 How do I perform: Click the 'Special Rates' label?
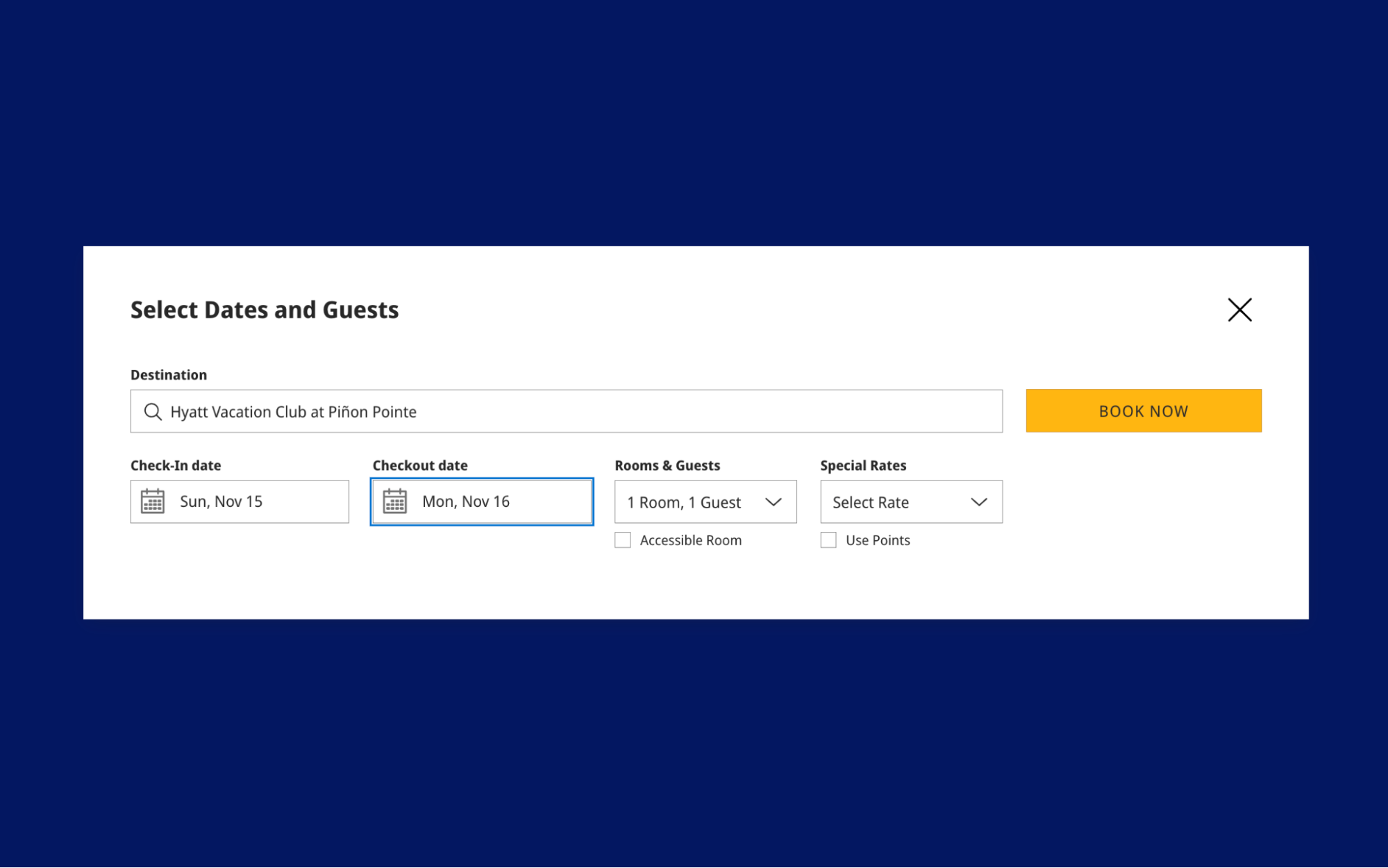pyautogui.click(x=863, y=465)
